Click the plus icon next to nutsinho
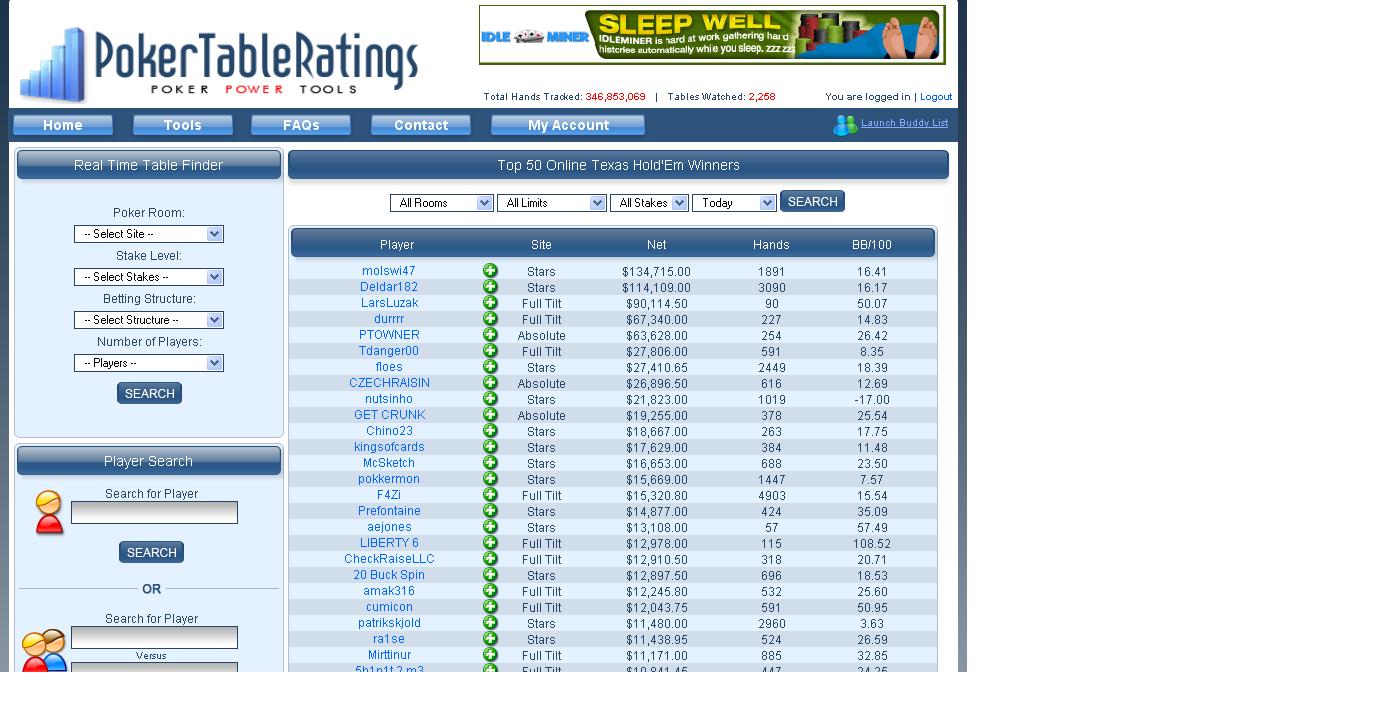The image size is (1378, 714). tap(490, 399)
